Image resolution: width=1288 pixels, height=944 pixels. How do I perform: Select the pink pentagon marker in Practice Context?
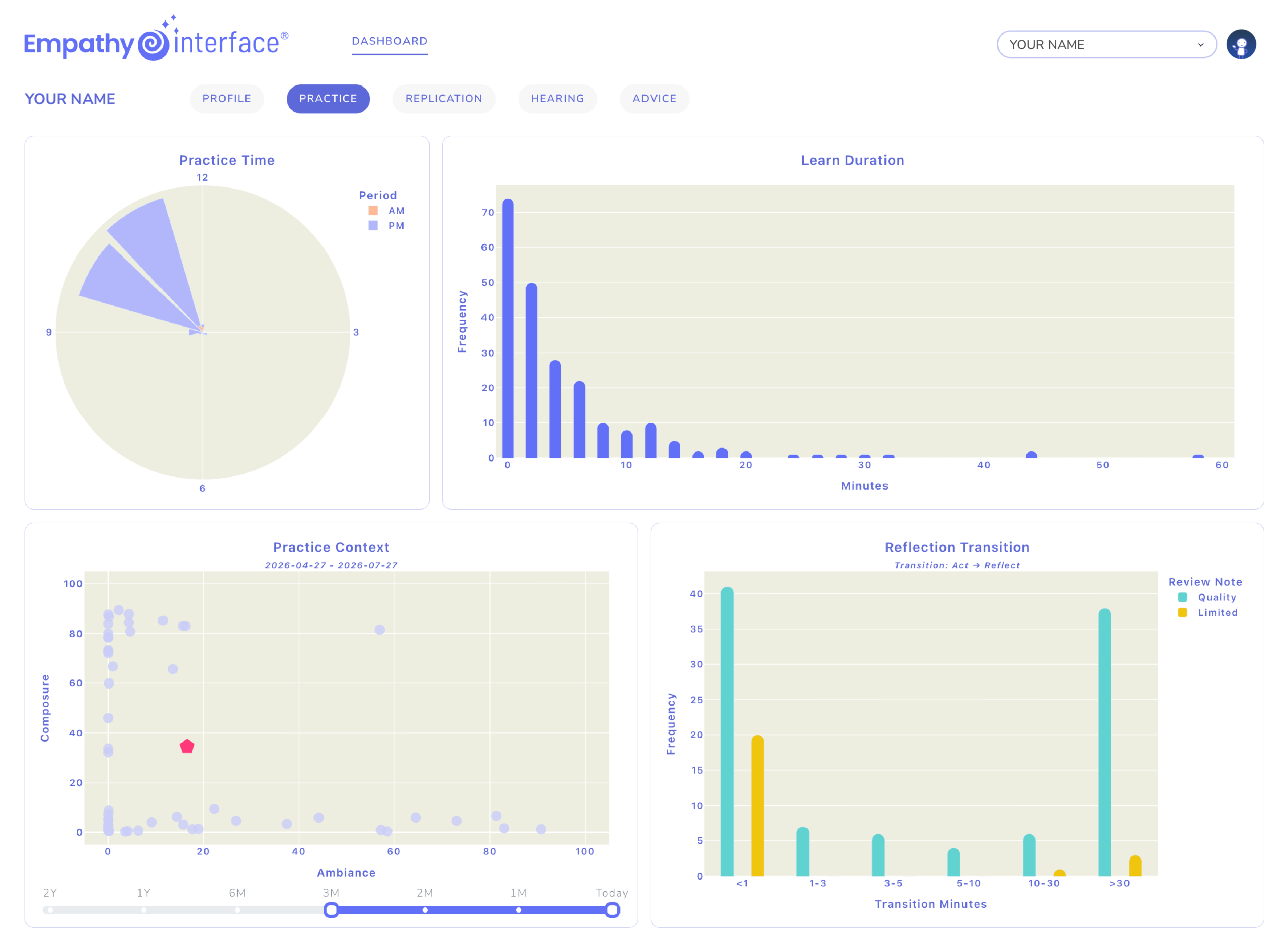click(x=187, y=746)
